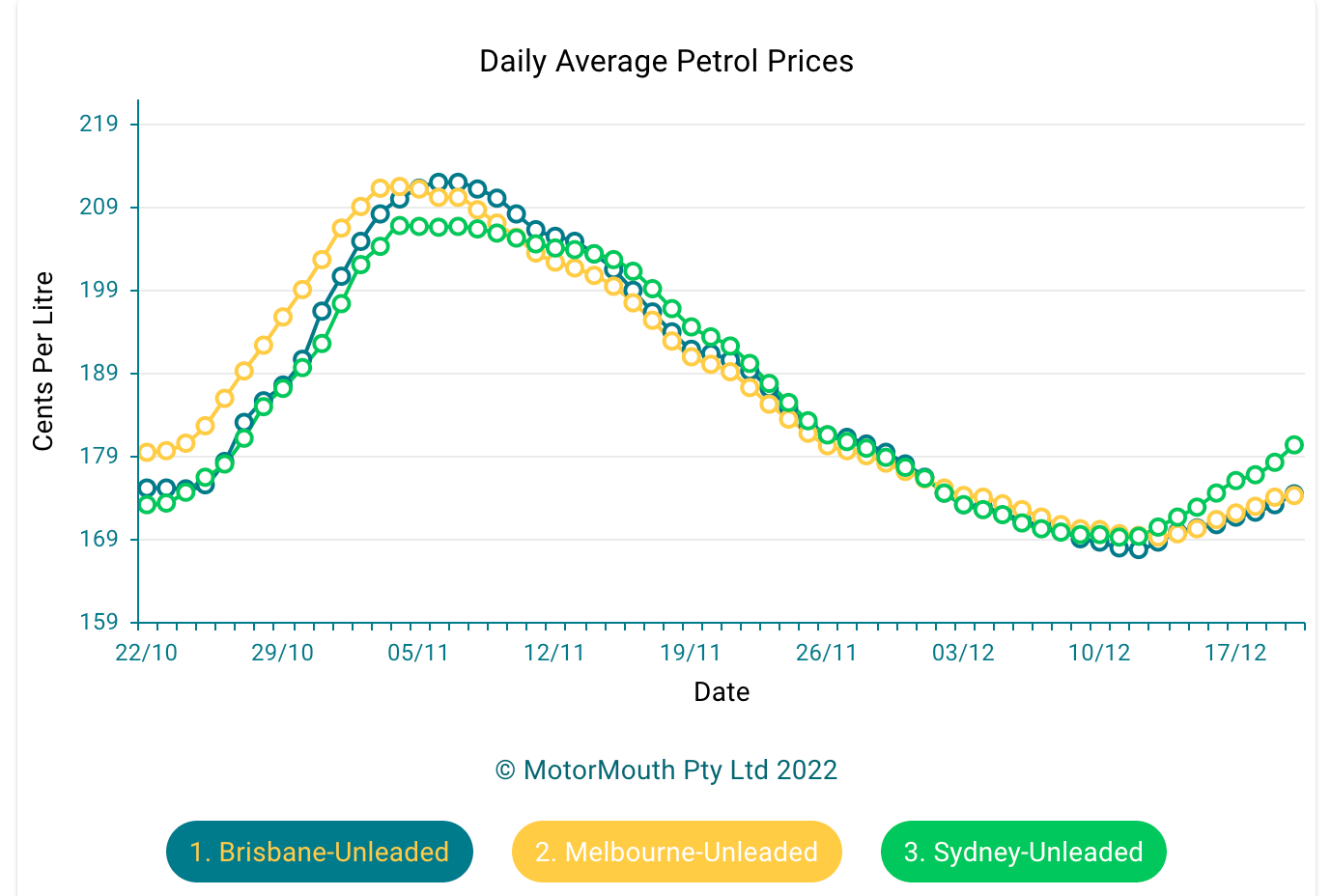Click the 159 value on the price axis
The width and height of the screenshot is (1331, 896).
pos(99,622)
